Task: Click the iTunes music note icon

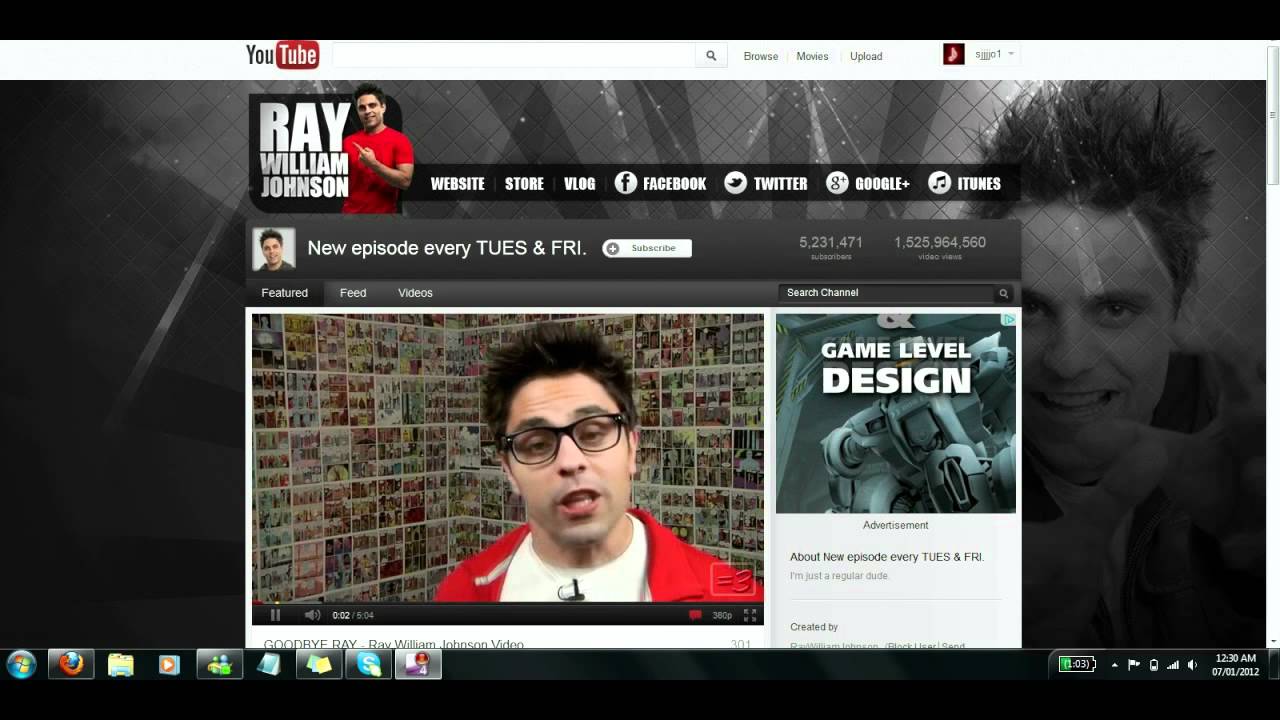Action: tap(939, 183)
